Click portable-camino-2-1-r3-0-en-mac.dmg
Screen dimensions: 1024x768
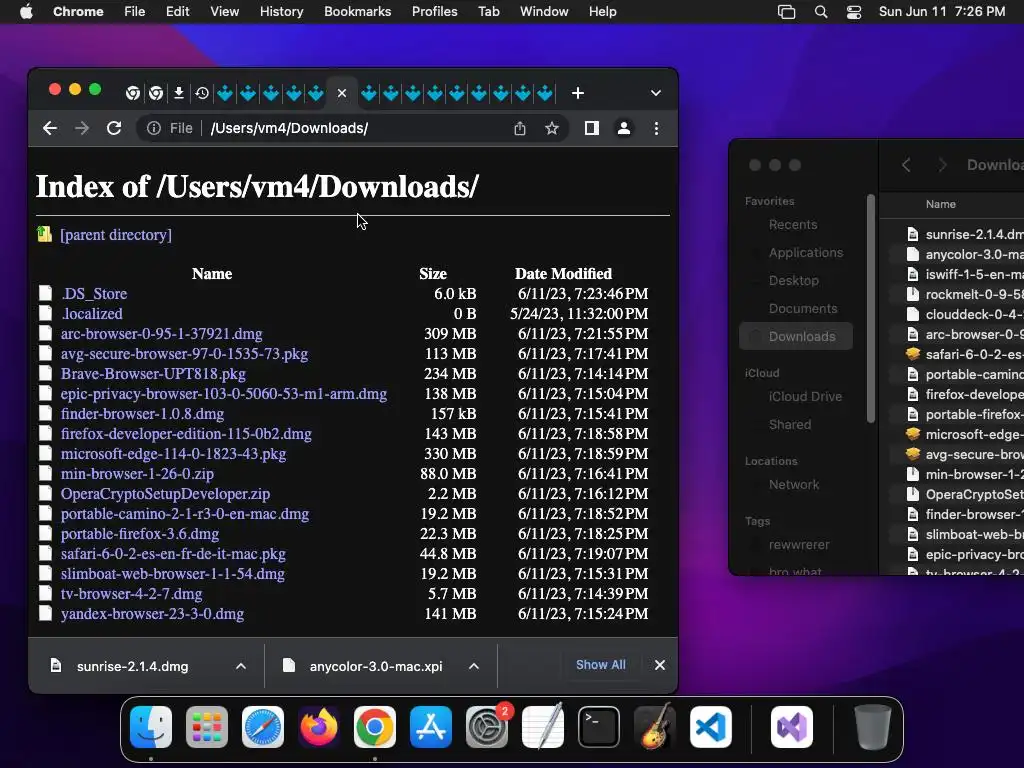click(185, 514)
